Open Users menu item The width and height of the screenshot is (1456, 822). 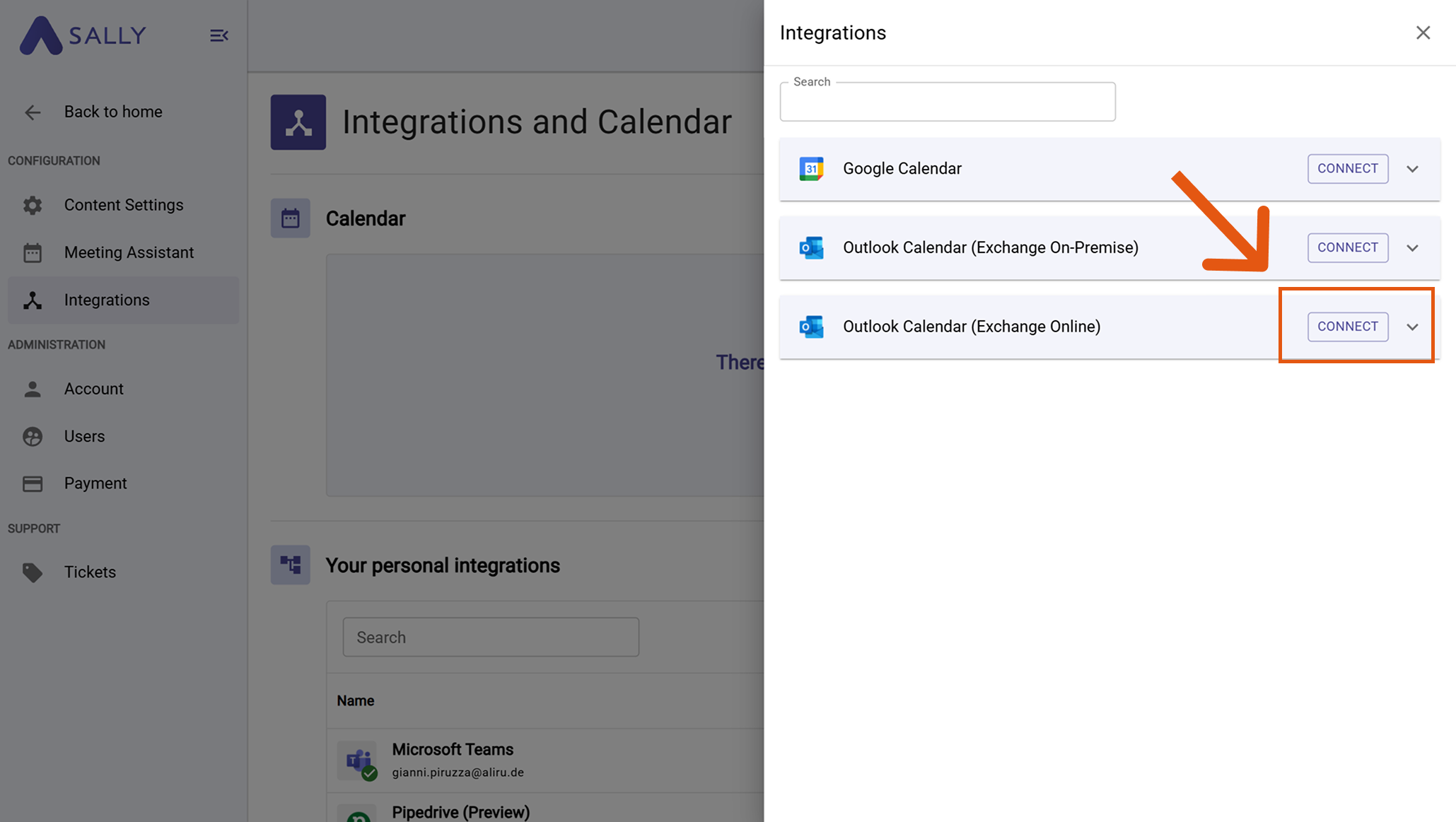124,437
